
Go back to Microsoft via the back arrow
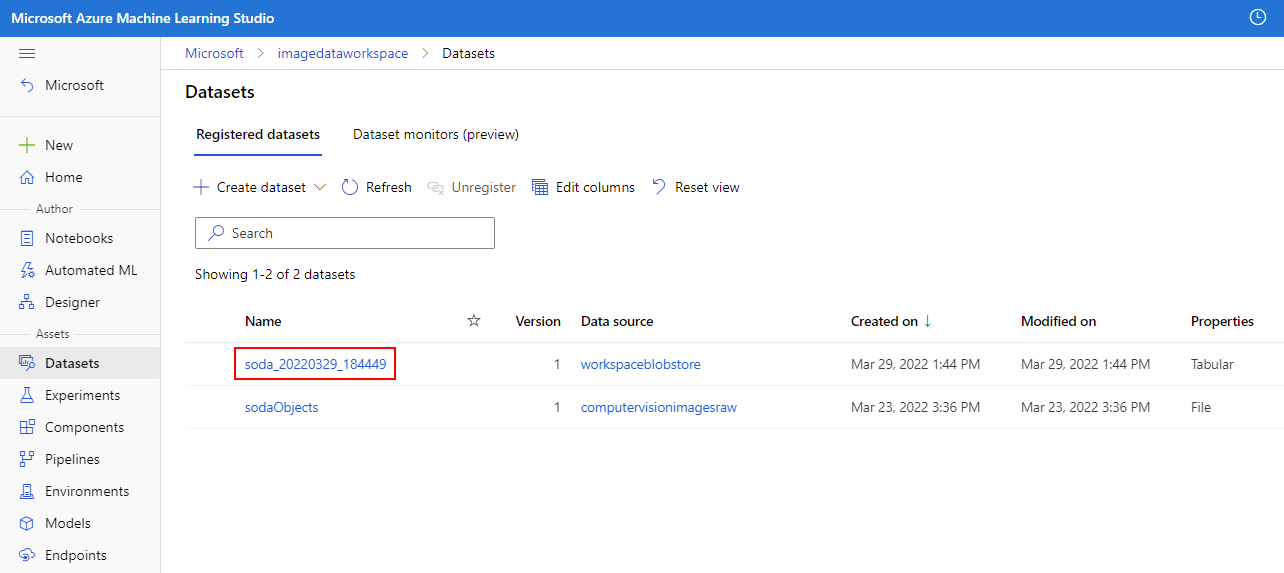point(27,86)
